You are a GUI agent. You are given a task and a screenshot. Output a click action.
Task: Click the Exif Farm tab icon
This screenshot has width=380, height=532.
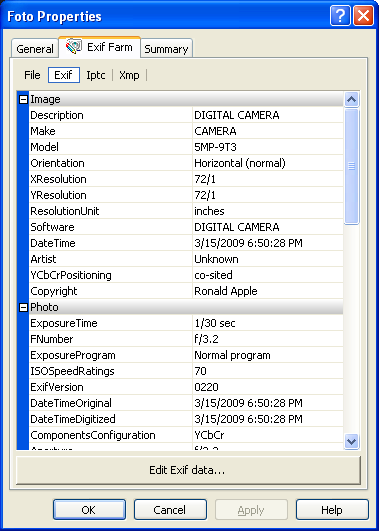click(74, 46)
